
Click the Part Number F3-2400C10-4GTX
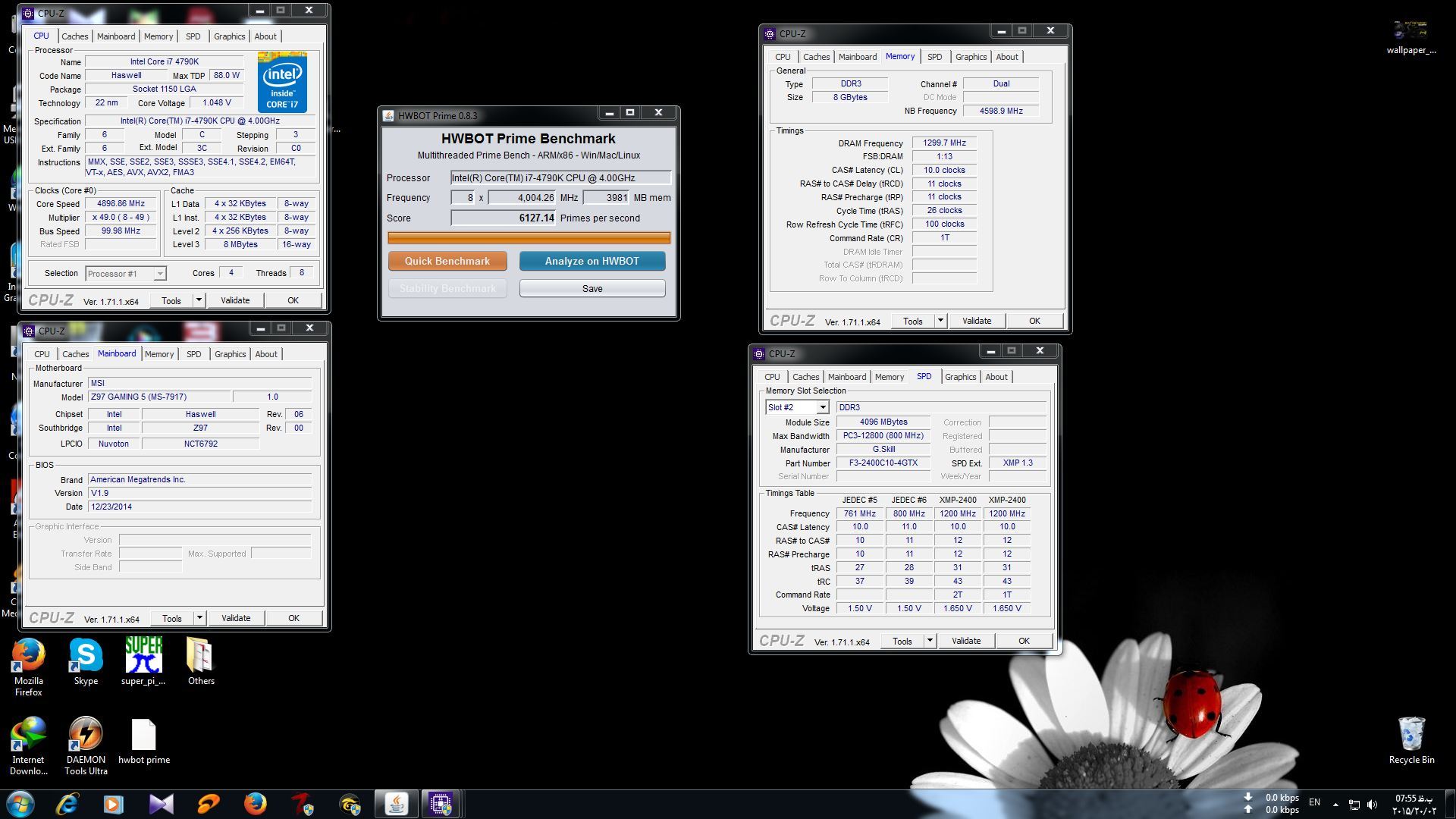883,463
